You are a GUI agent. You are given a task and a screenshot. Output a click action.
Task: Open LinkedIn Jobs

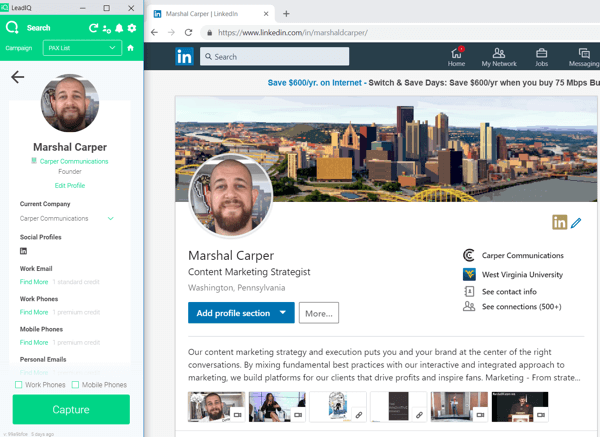click(541, 57)
